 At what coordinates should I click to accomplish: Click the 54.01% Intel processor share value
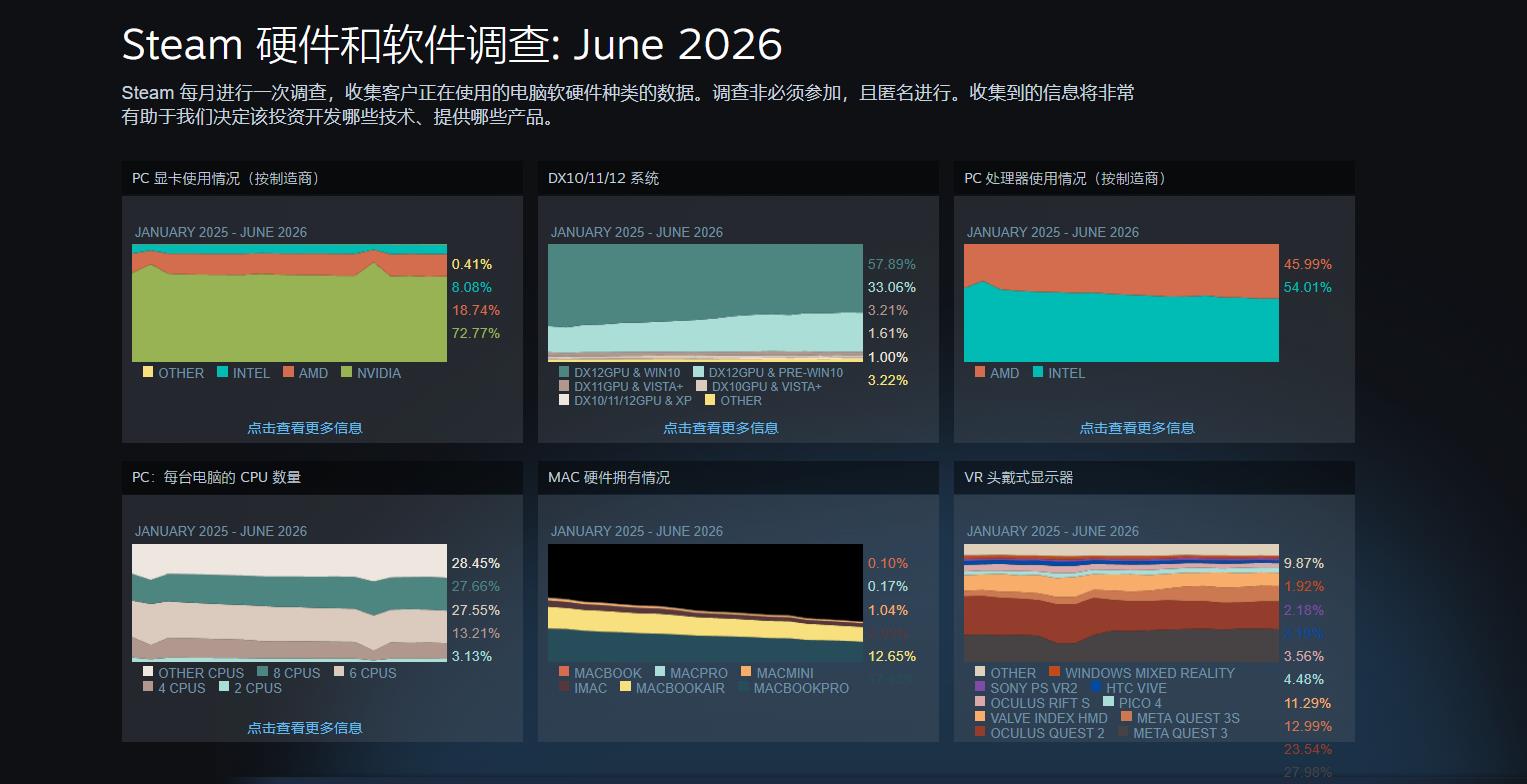1308,287
